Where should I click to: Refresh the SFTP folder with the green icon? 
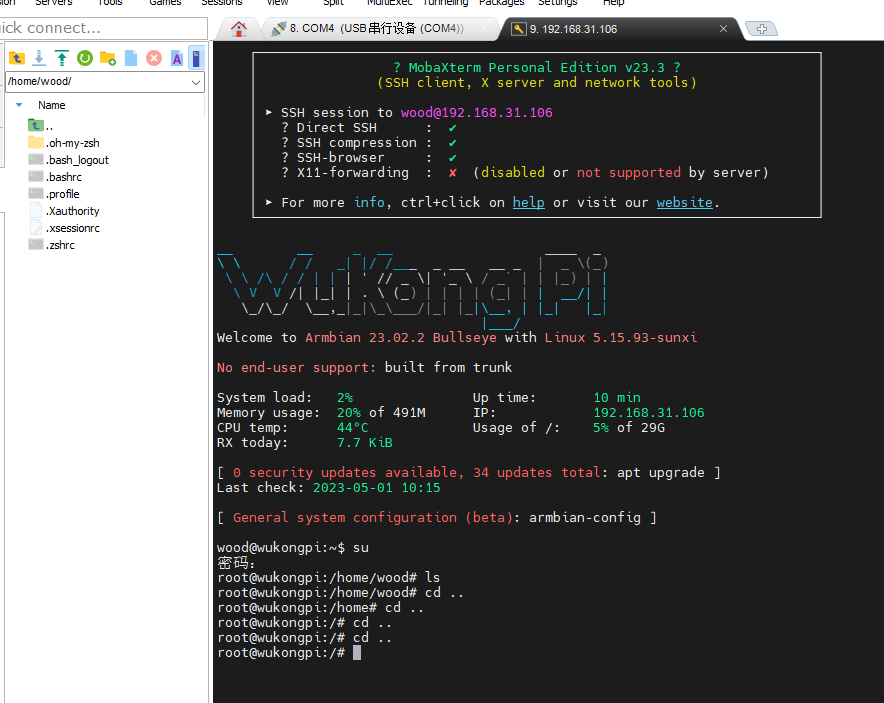(85, 58)
